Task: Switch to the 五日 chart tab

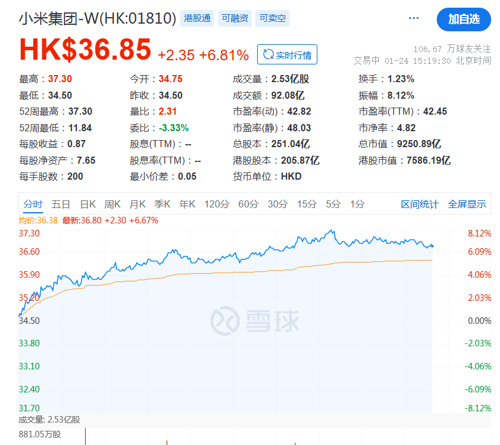Action: coord(61,204)
